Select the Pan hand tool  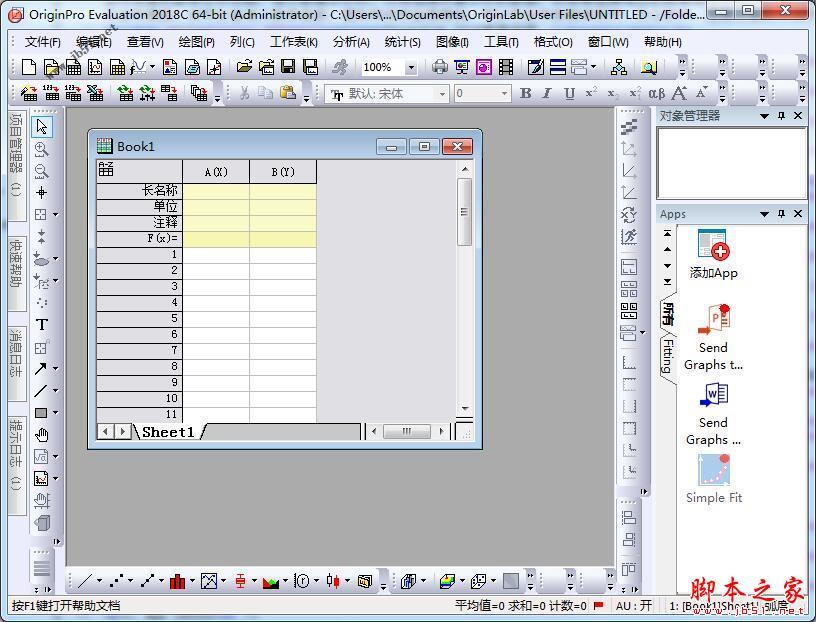pyautogui.click(x=42, y=435)
